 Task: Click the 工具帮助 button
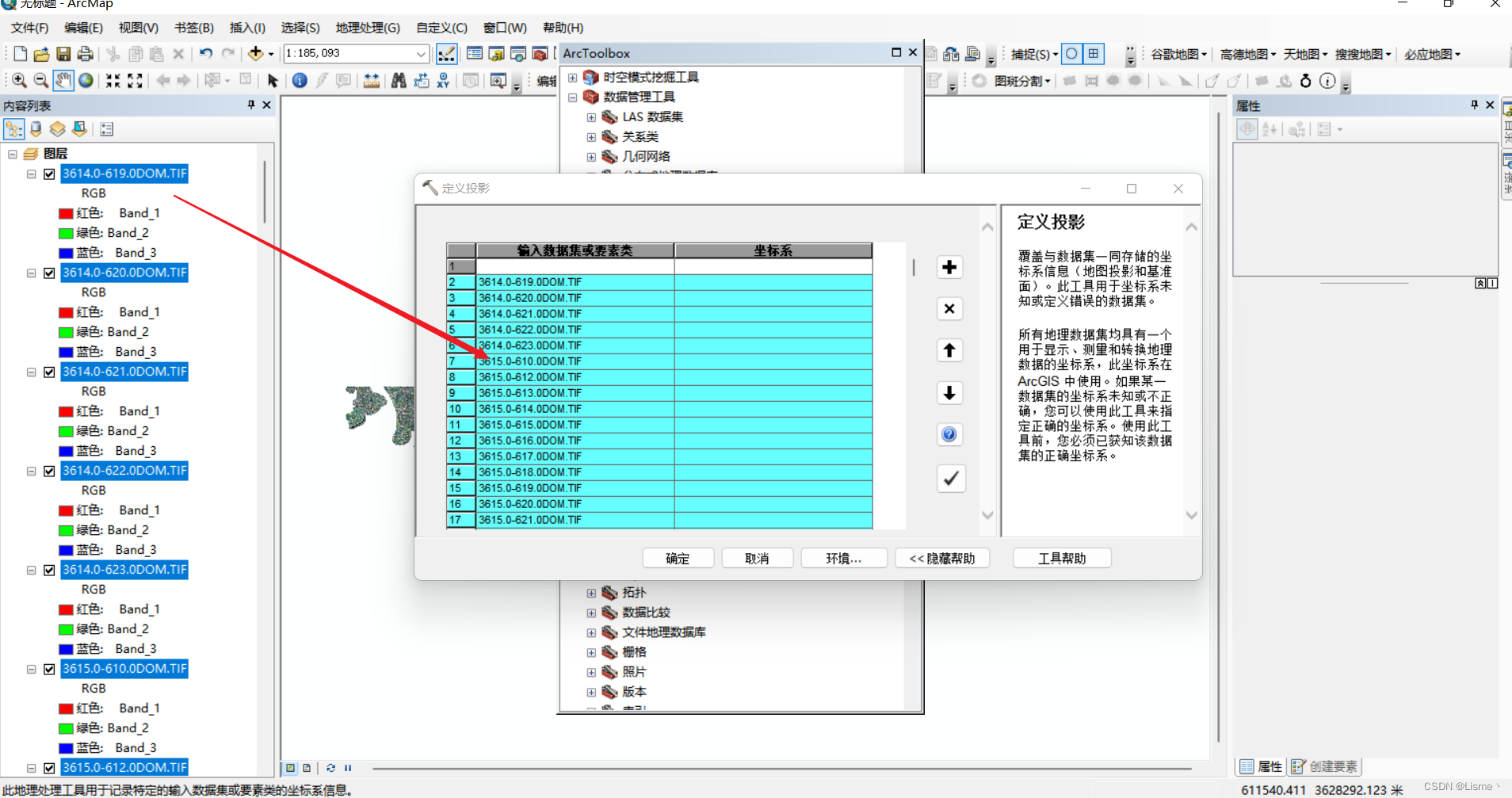click(1062, 558)
